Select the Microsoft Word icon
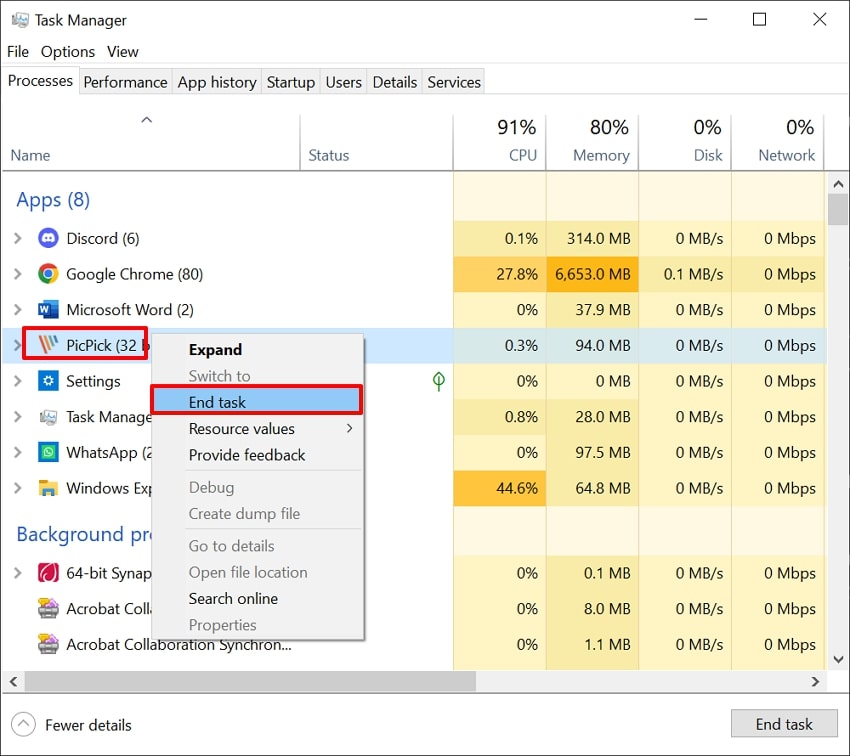This screenshot has width=850, height=756. pos(48,310)
